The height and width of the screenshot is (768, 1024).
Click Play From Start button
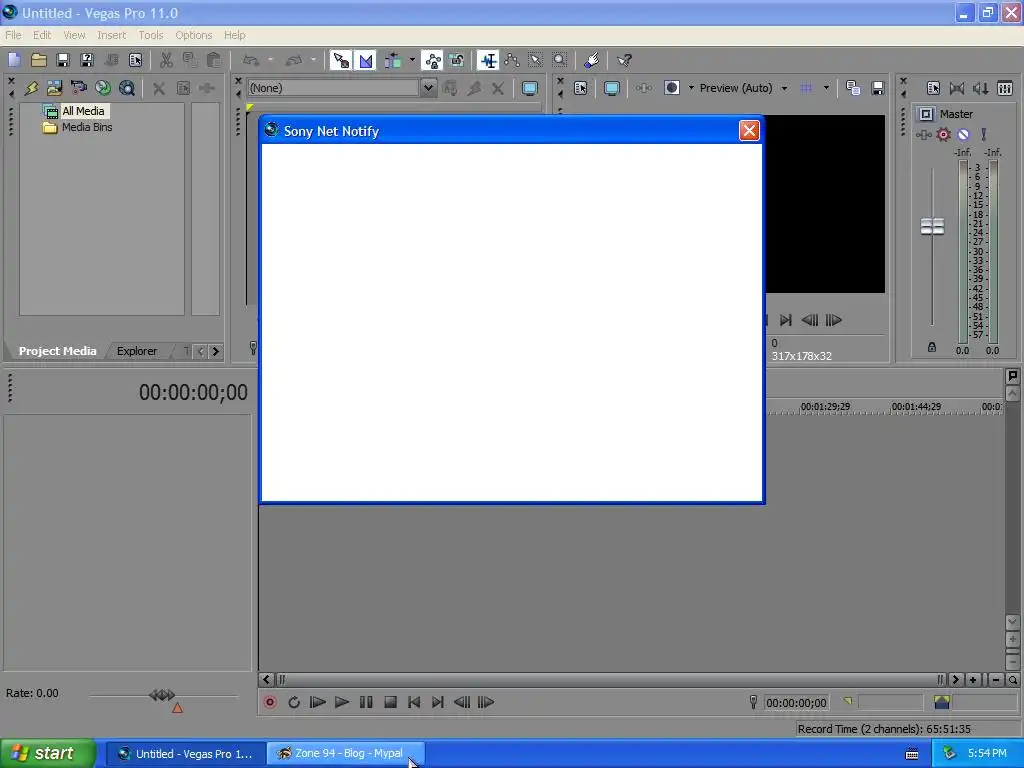pyautogui.click(x=317, y=702)
